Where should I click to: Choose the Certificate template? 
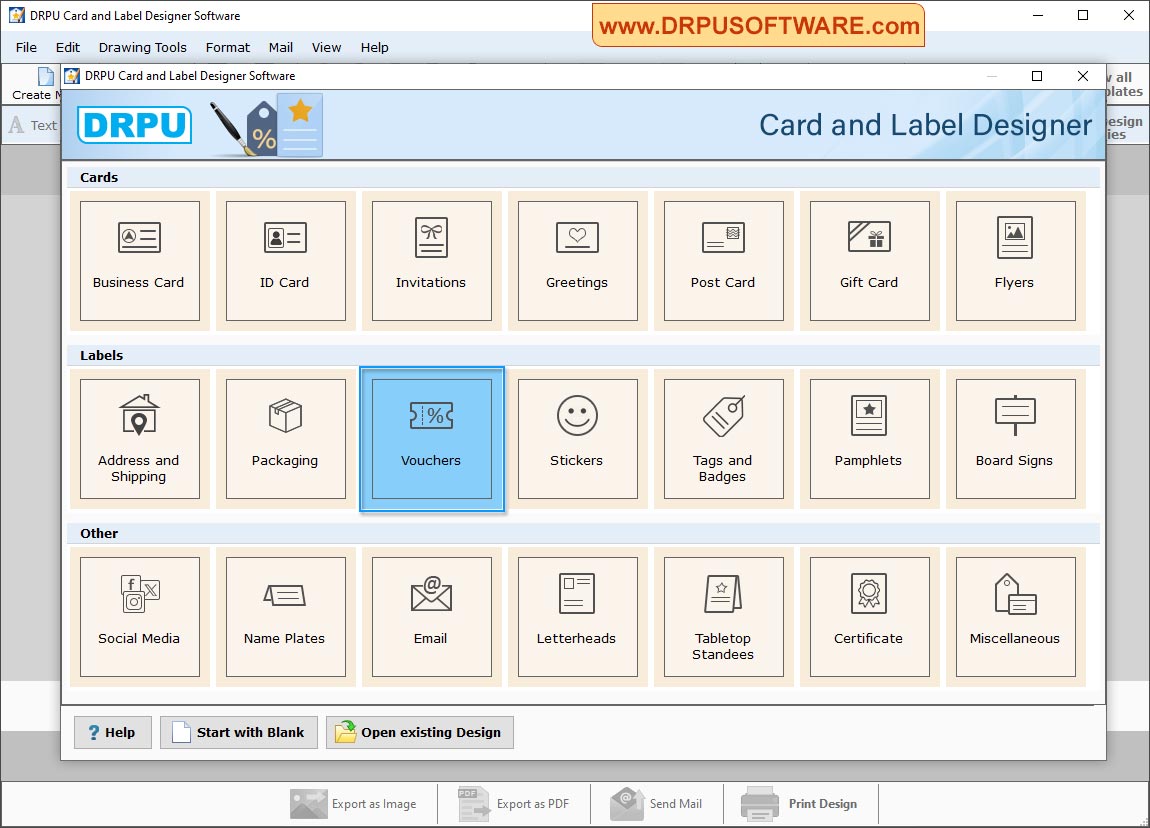point(868,616)
